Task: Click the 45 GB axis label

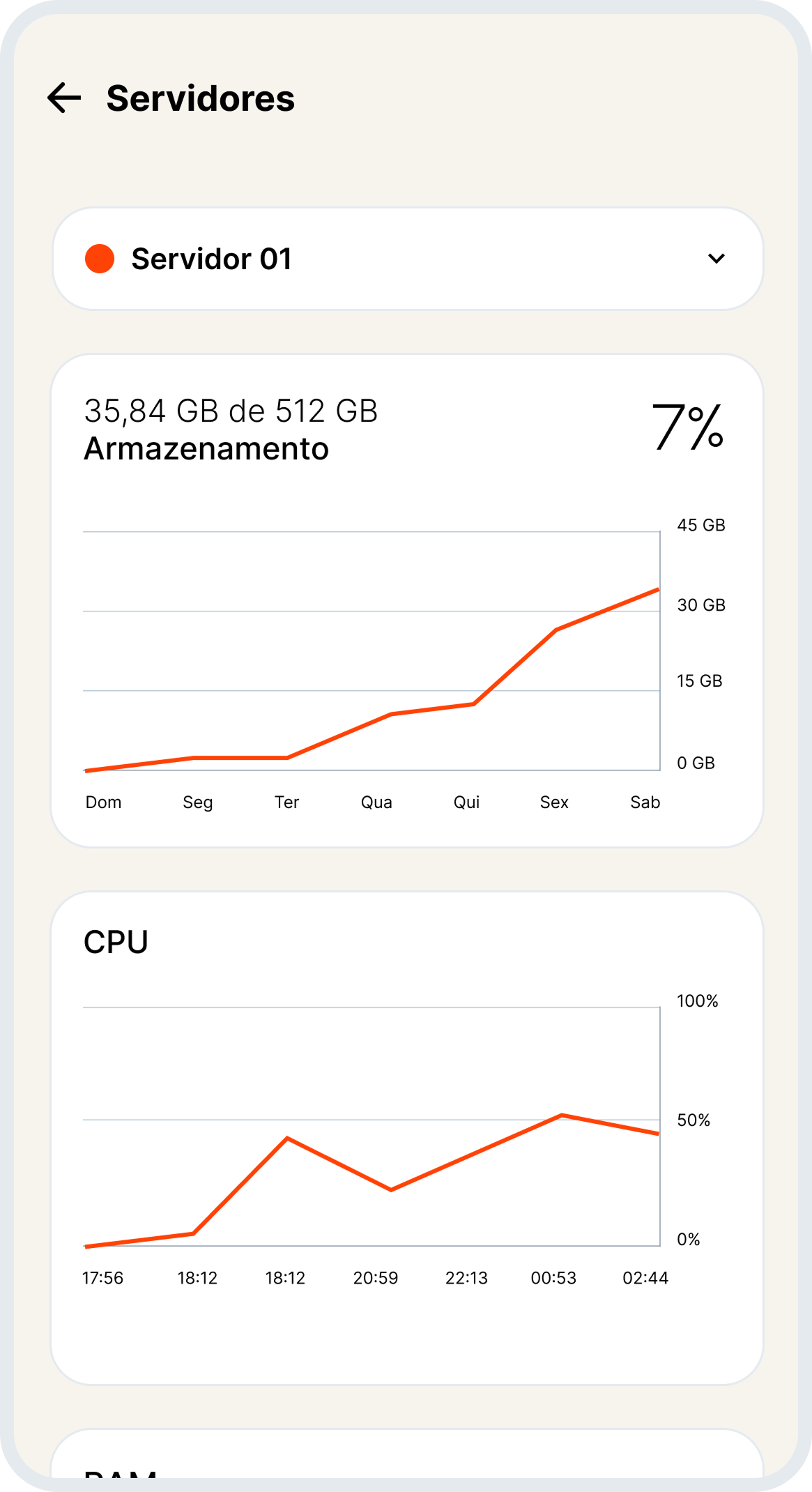Action: tap(700, 525)
